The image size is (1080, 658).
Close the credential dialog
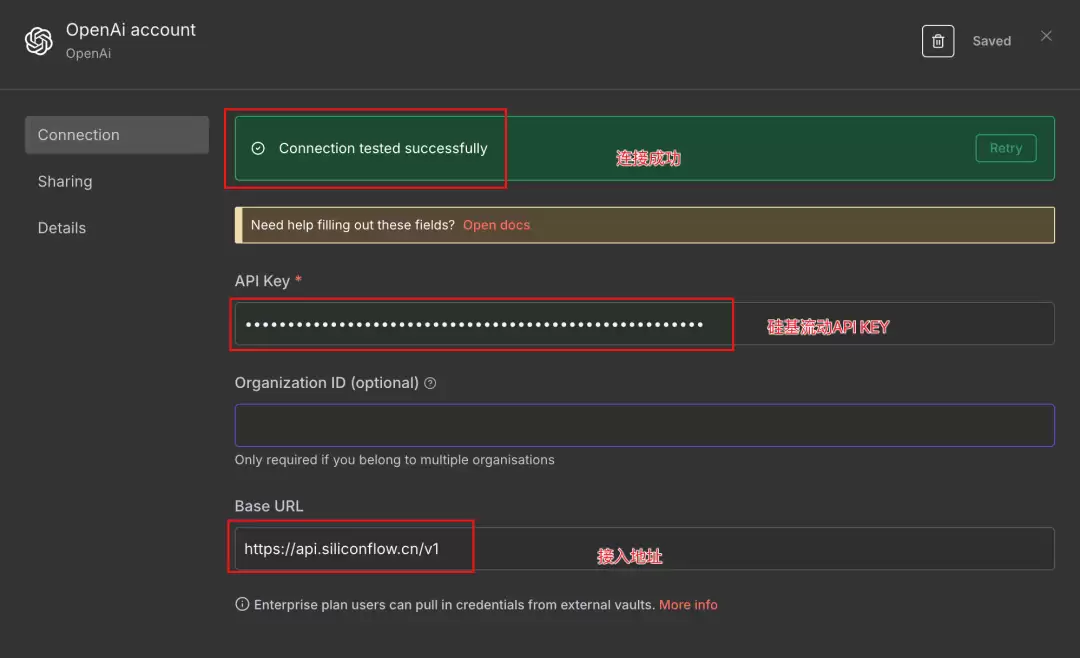1046,36
